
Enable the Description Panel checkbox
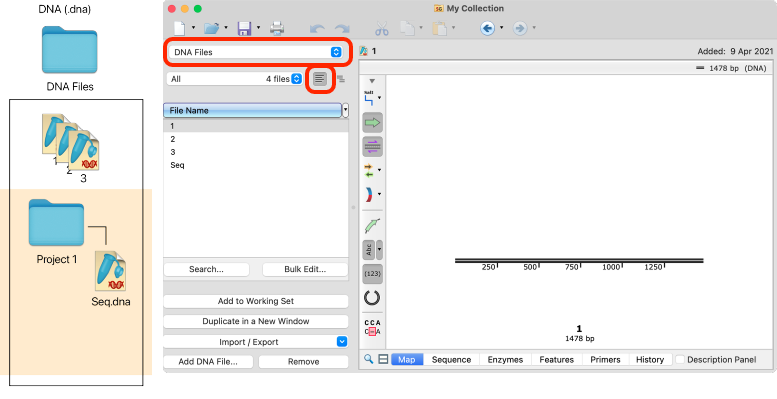[680, 359]
